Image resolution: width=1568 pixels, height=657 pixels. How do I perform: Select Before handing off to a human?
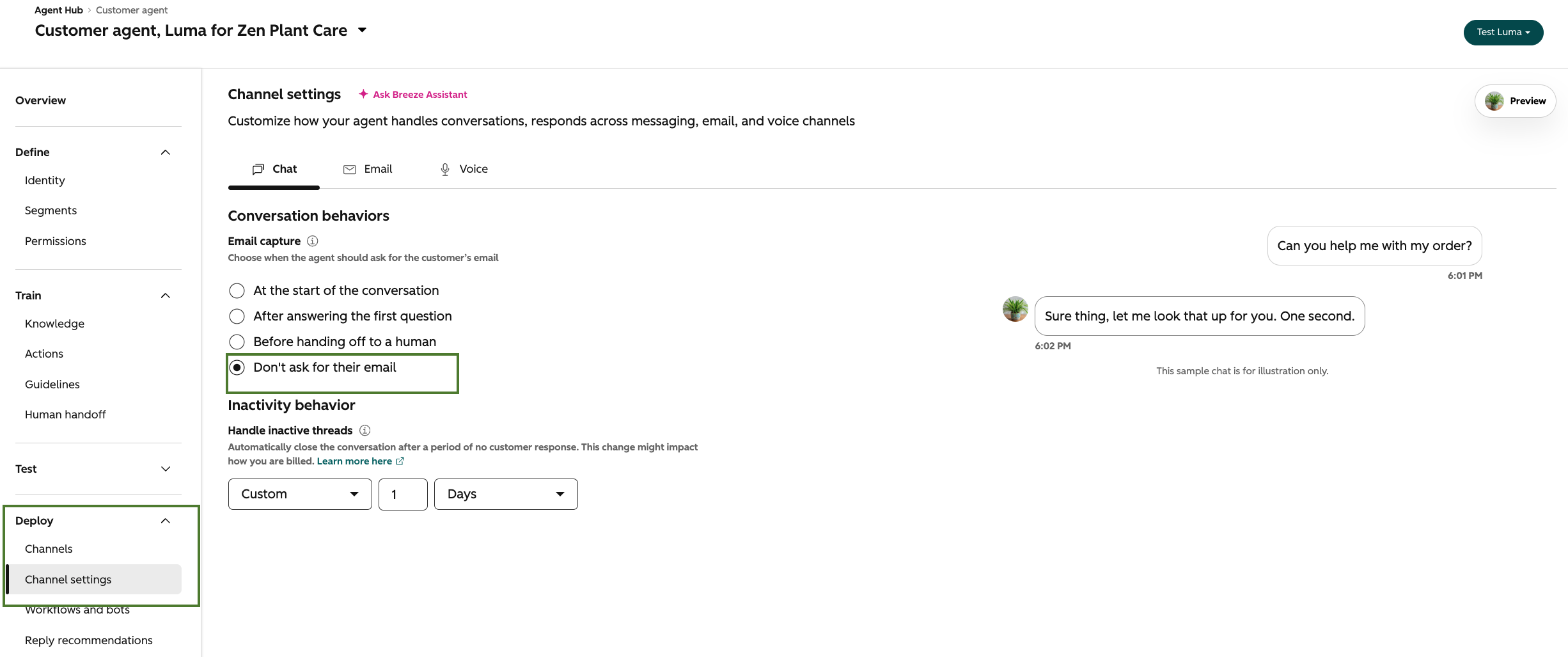(x=237, y=342)
